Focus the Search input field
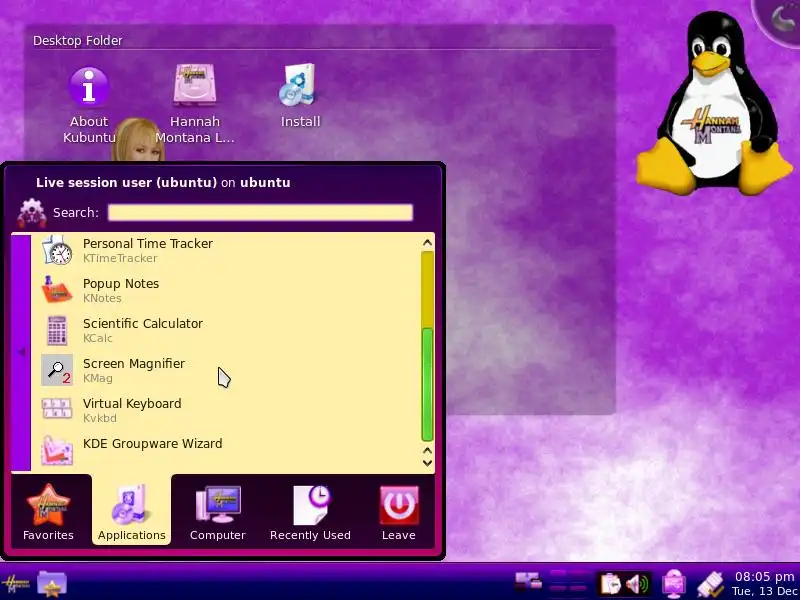Image resolution: width=800 pixels, height=600 pixels. [x=260, y=212]
